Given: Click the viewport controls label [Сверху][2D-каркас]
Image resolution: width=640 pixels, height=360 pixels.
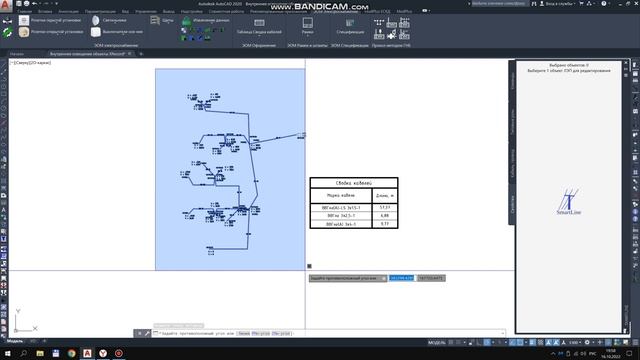Looking at the screenshot, I should pos(31,63).
